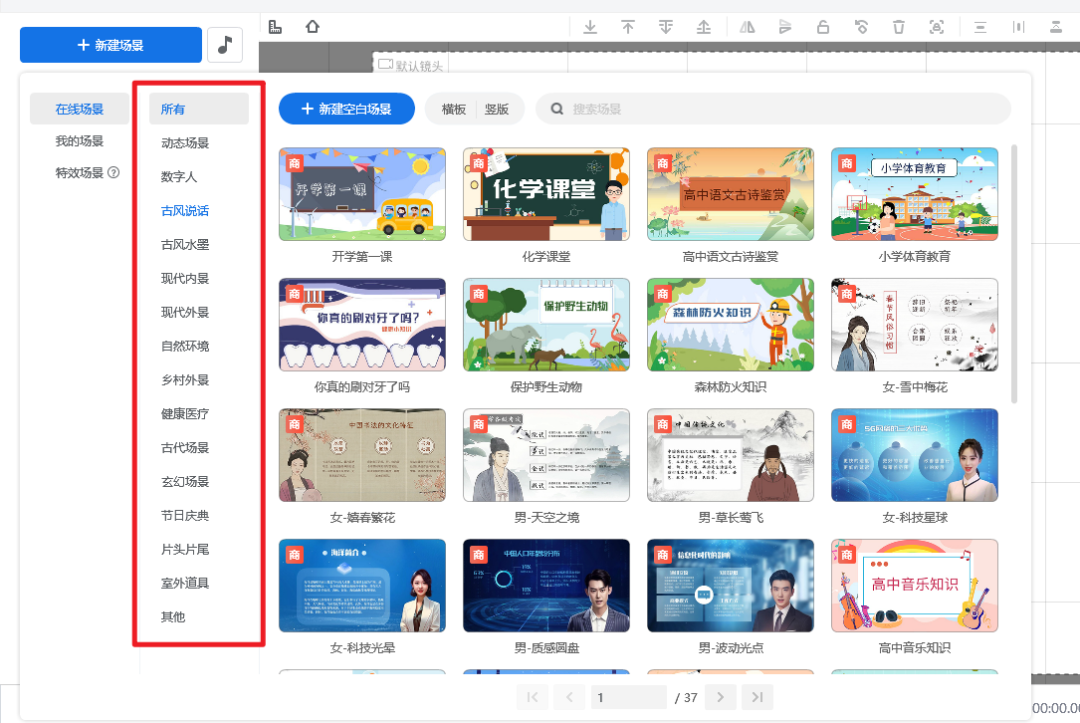Toggle the ruler icon in toolbar
Screen dimensions: 1080x723
point(275,27)
